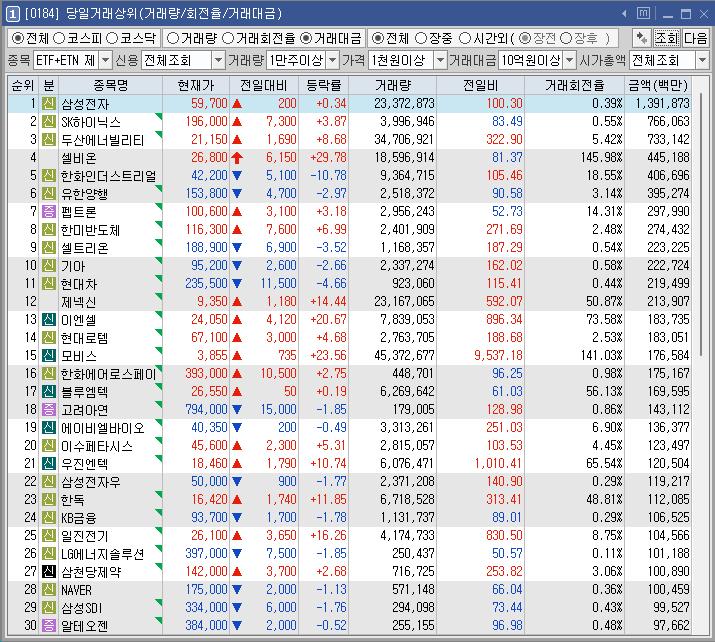Image resolution: width=715 pixels, height=642 pixels.
Task: Click the 신 badge for 우진엔텍
Action: (49, 464)
